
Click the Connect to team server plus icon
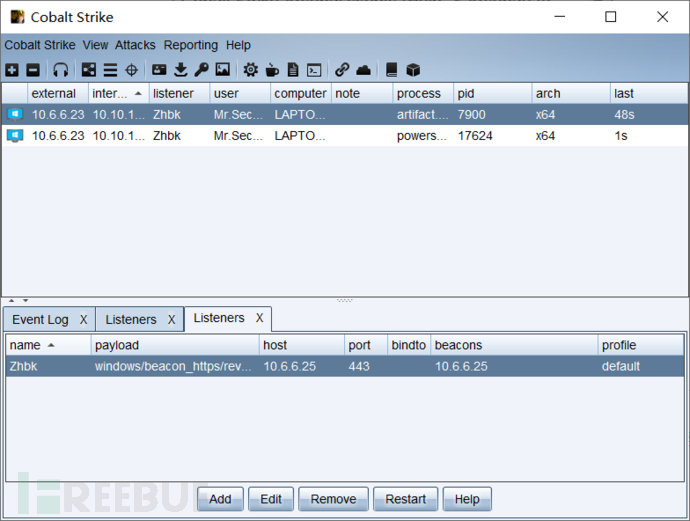point(12,70)
